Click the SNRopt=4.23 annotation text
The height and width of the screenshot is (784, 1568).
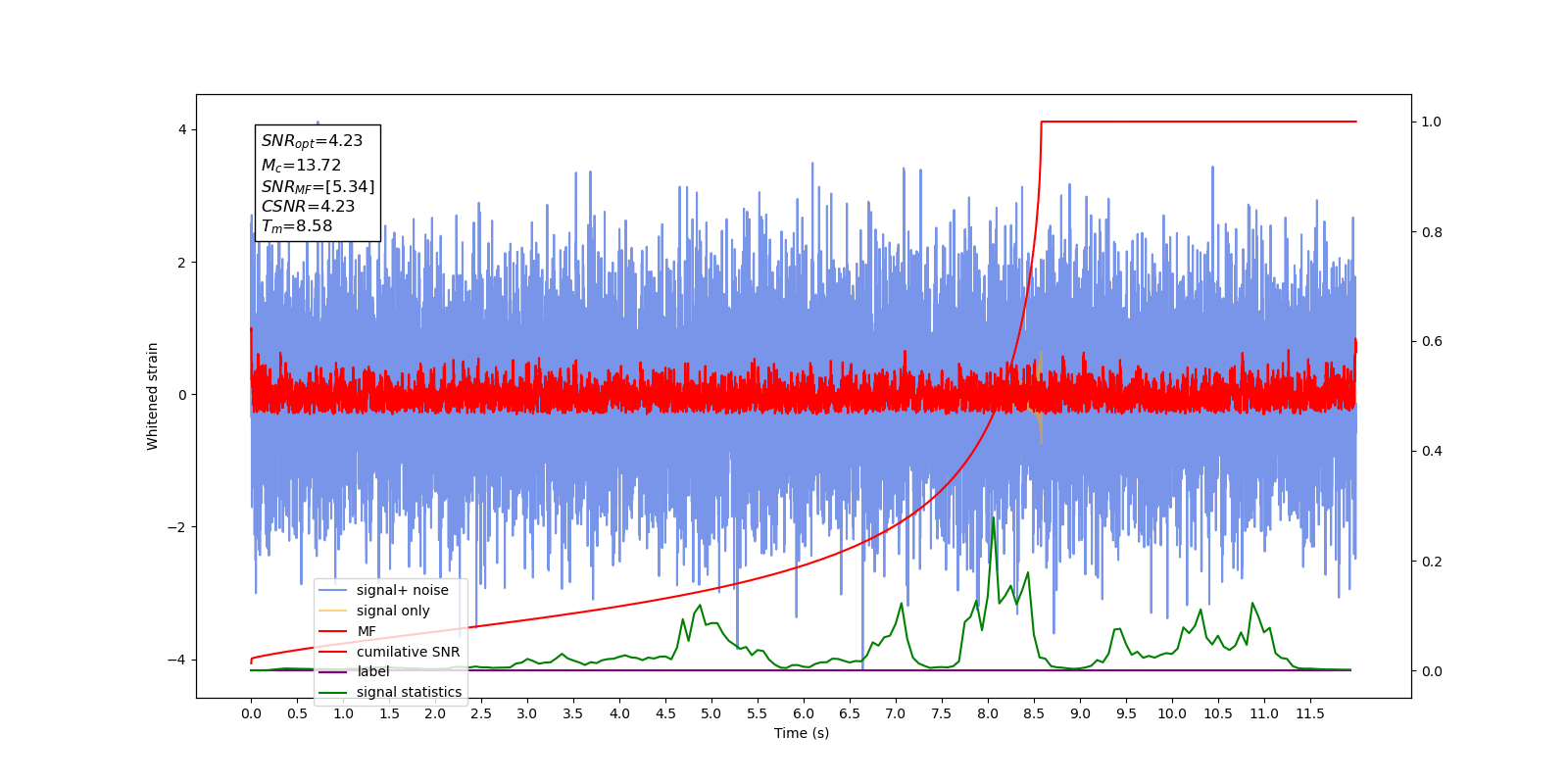point(312,141)
